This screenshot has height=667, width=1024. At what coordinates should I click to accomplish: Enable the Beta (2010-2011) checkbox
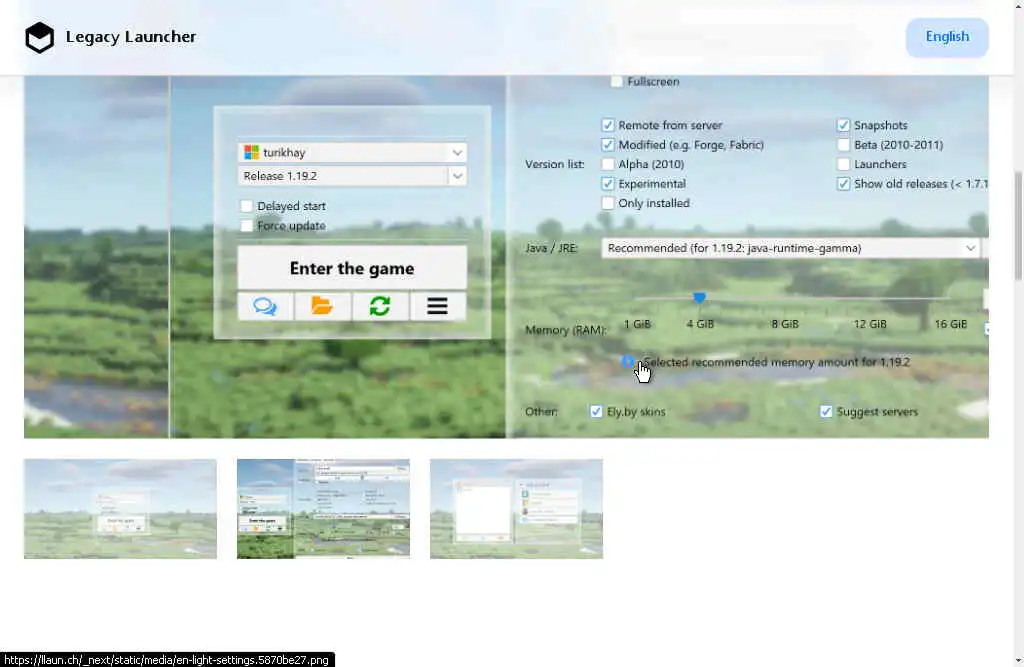[844, 144]
